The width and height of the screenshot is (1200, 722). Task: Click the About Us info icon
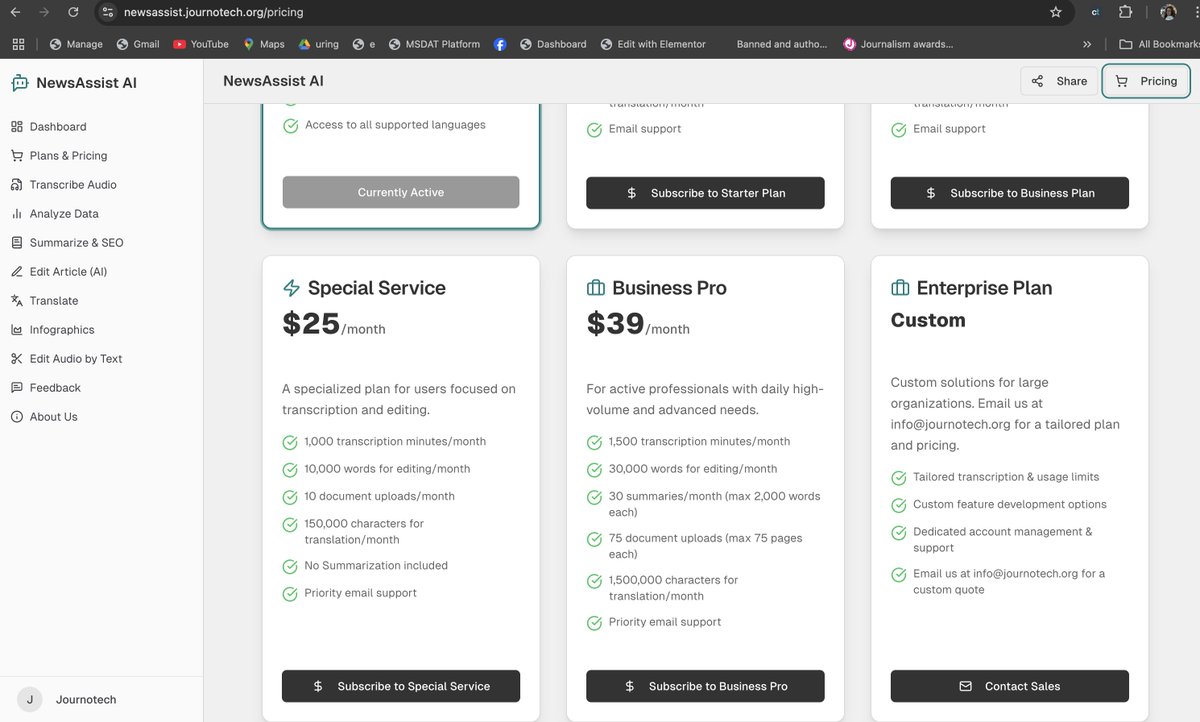point(16,417)
